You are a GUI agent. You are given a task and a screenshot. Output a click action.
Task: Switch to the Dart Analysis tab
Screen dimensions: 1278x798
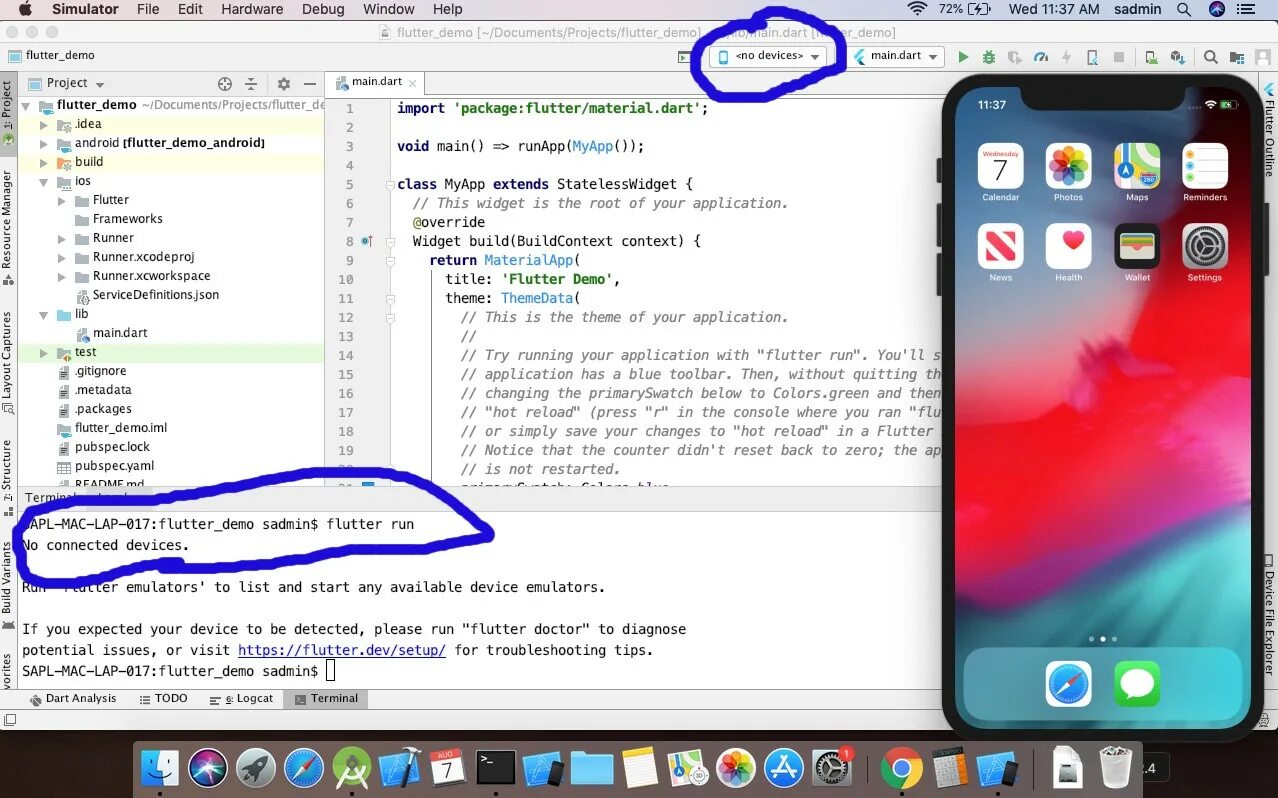point(72,699)
